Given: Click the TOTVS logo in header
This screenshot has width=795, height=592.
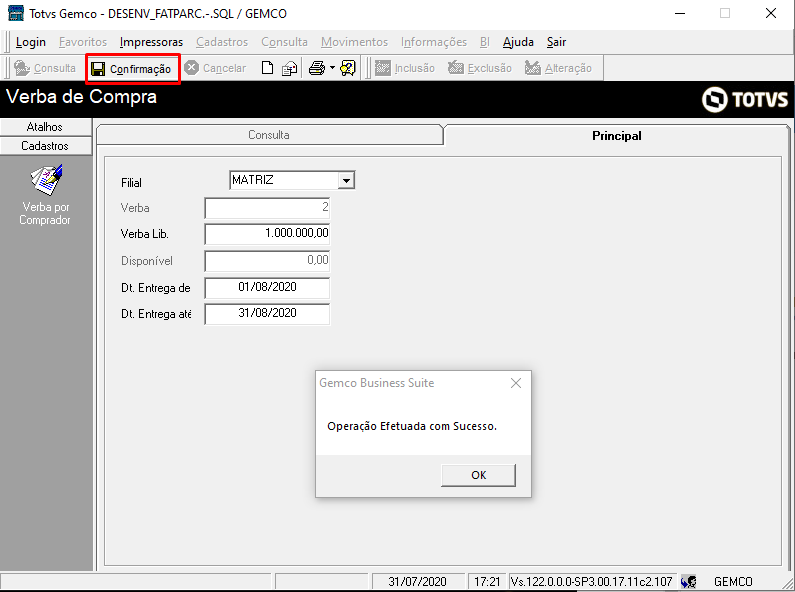Looking at the screenshot, I should pyautogui.click(x=745, y=99).
